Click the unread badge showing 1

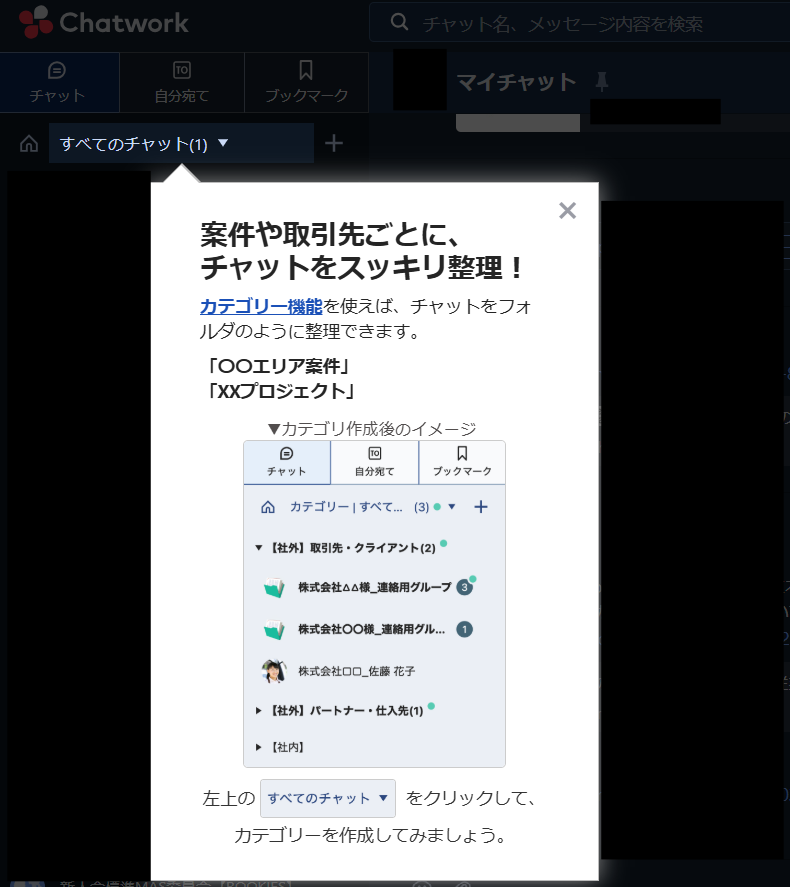pyautogui.click(x=465, y=629)
